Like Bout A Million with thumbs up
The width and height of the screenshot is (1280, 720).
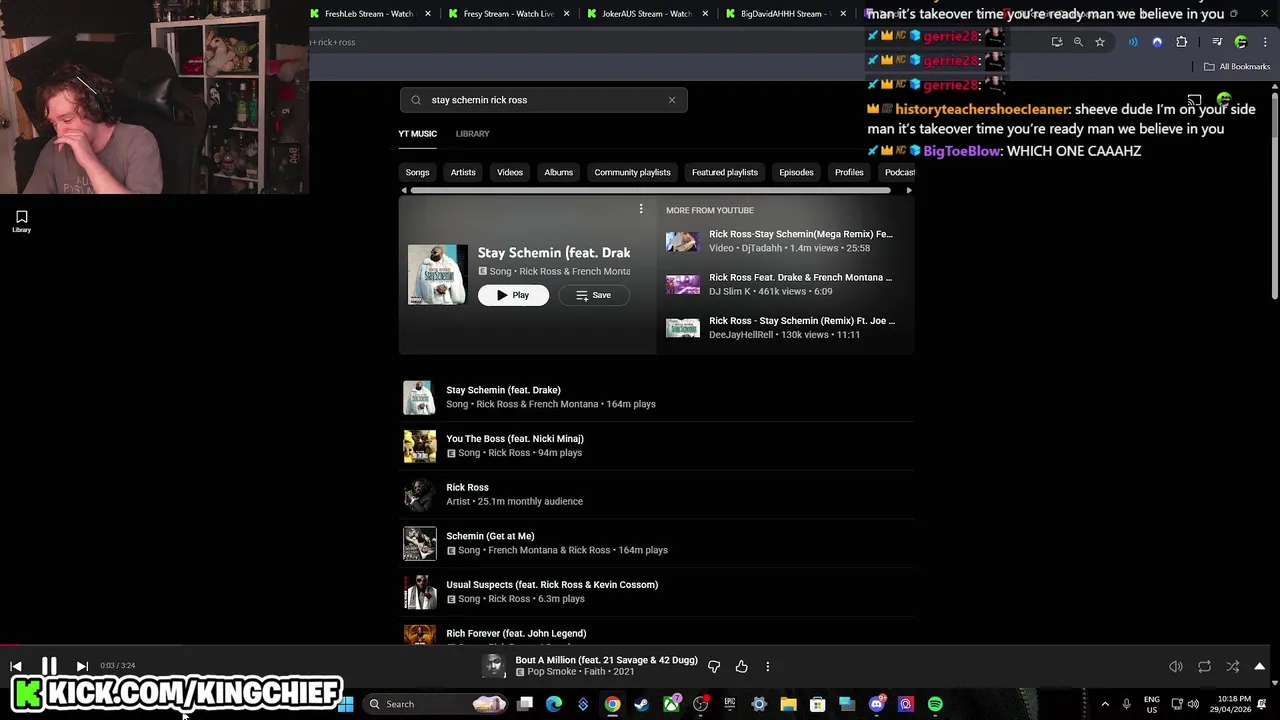741,666
